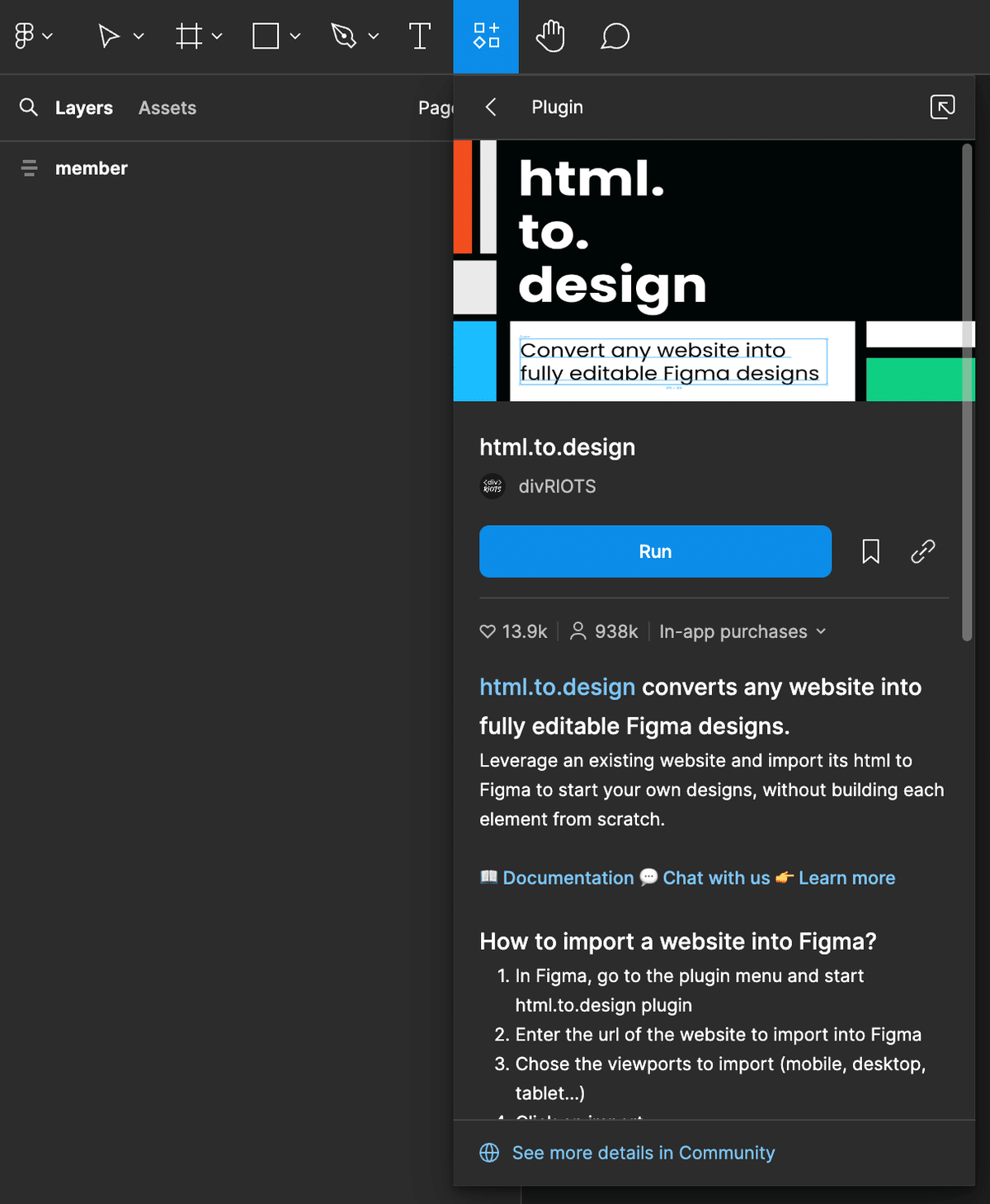Copy plugin link icon
990x1204 pixels.
(922, 551)
